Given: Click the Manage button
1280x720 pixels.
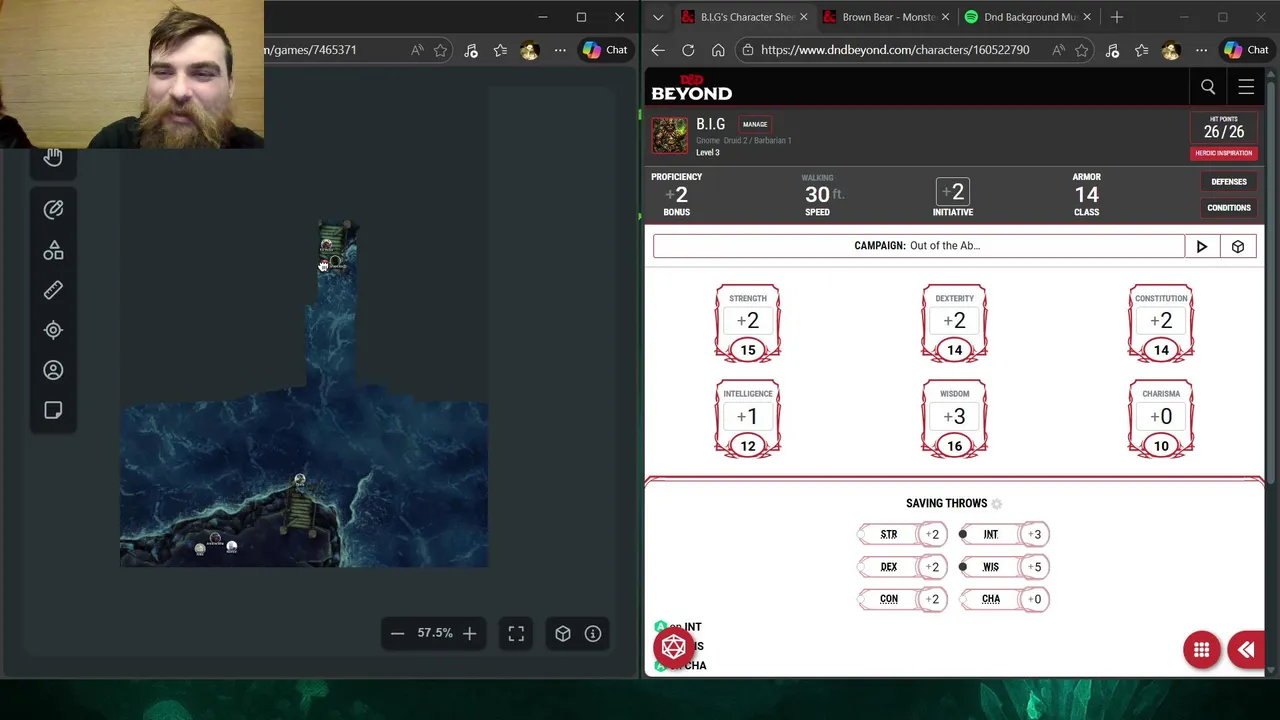Looking at the screenshot, I should [x=755, y=124].
